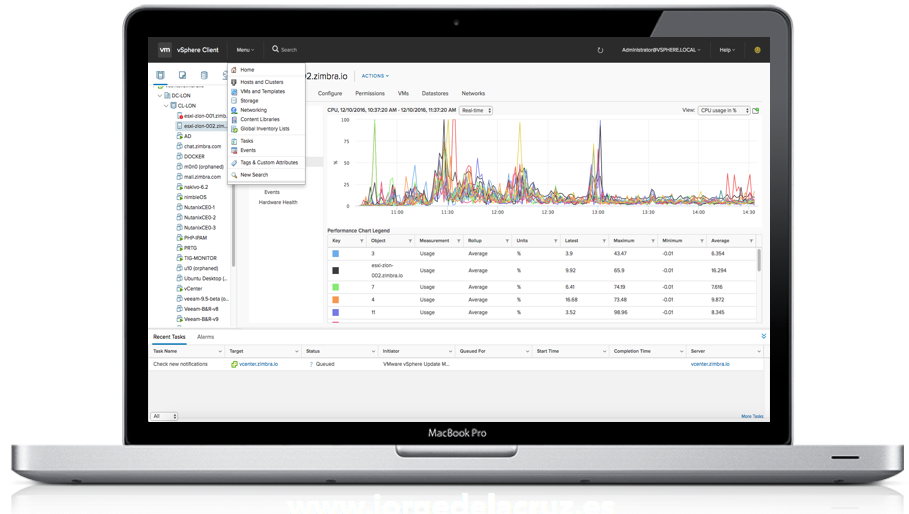
Task: Open the Hosts and Clusters inventory tab icon
Action: click(161, 75)
